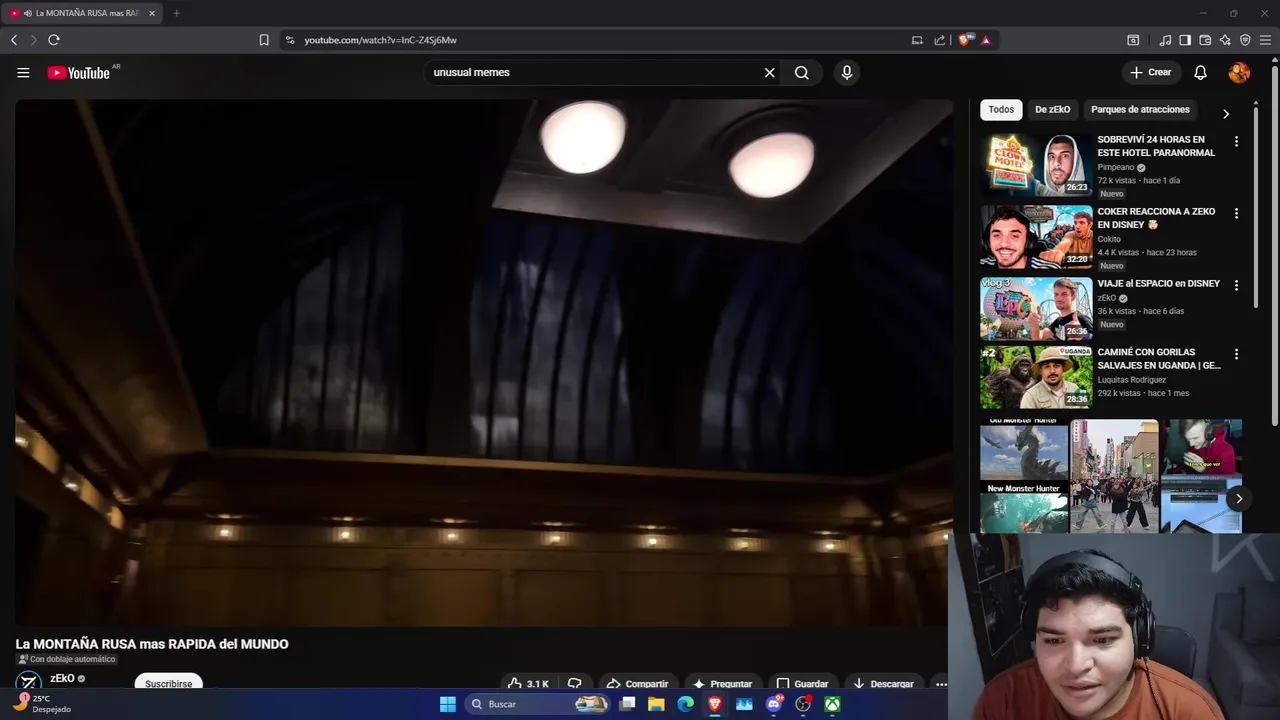
Task: Subscribe to zEkO with Suscribirse button
Action: pos(169,683)
